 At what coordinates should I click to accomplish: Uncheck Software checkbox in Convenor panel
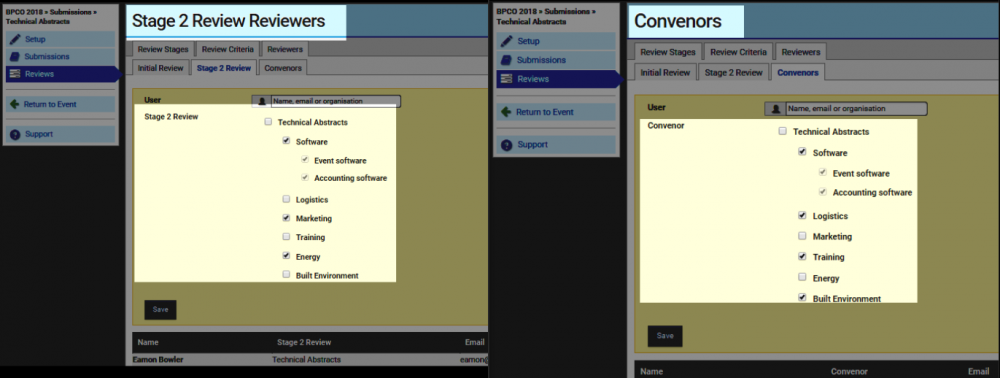click(x=802, y=152)
